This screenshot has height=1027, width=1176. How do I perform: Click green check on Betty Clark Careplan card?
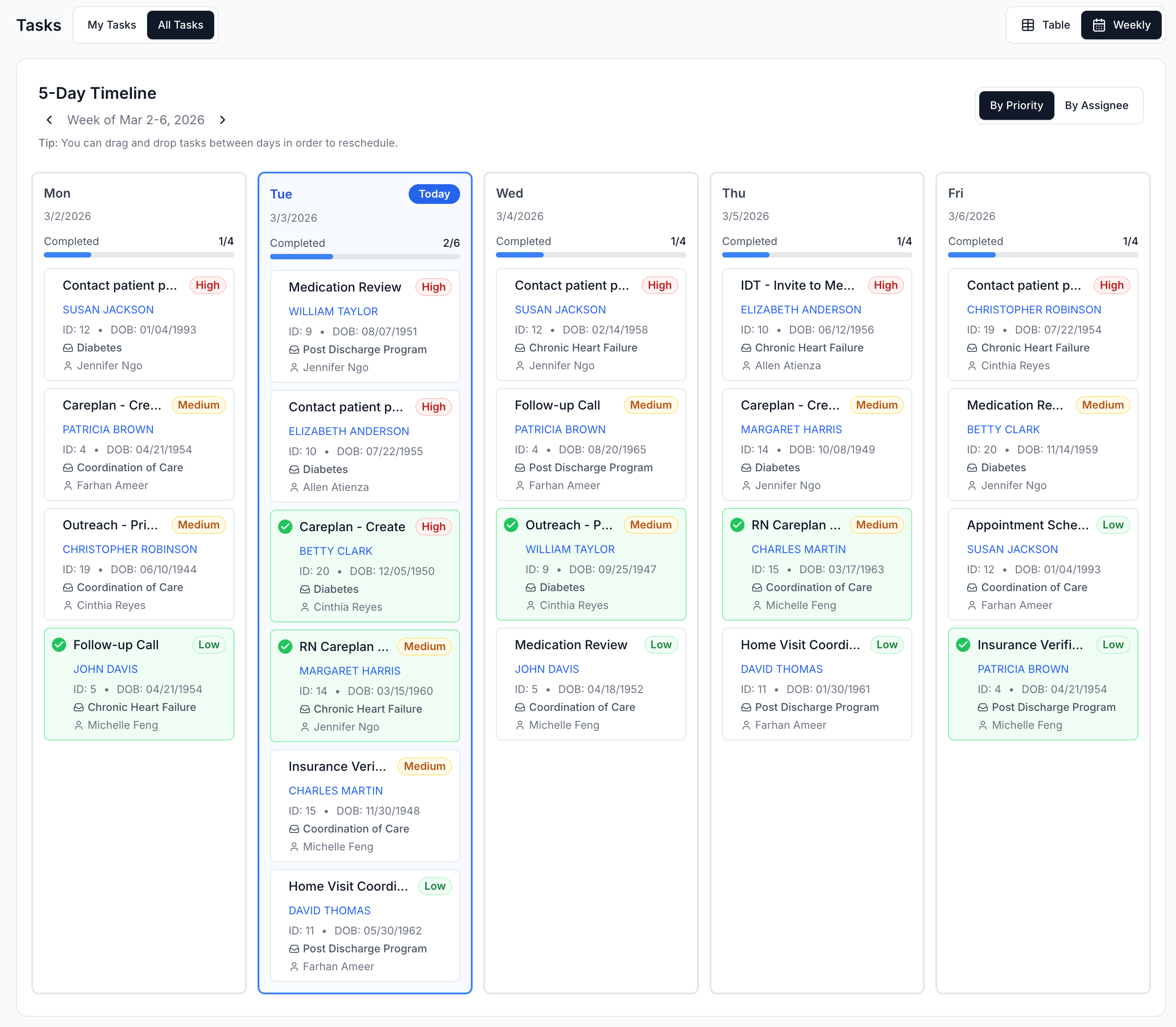point(285,527)
